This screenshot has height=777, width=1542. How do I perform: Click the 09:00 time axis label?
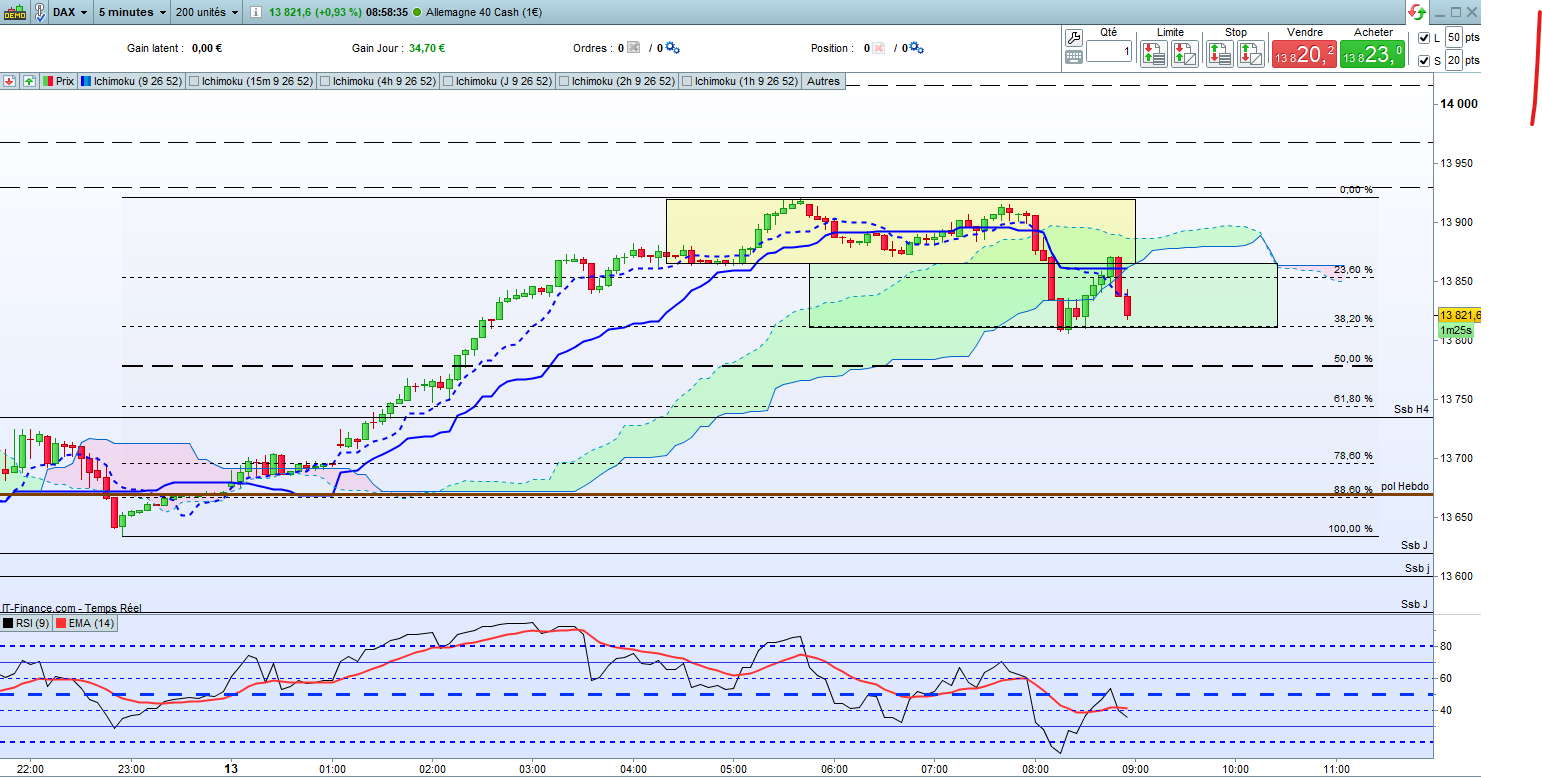[1134, 768]
